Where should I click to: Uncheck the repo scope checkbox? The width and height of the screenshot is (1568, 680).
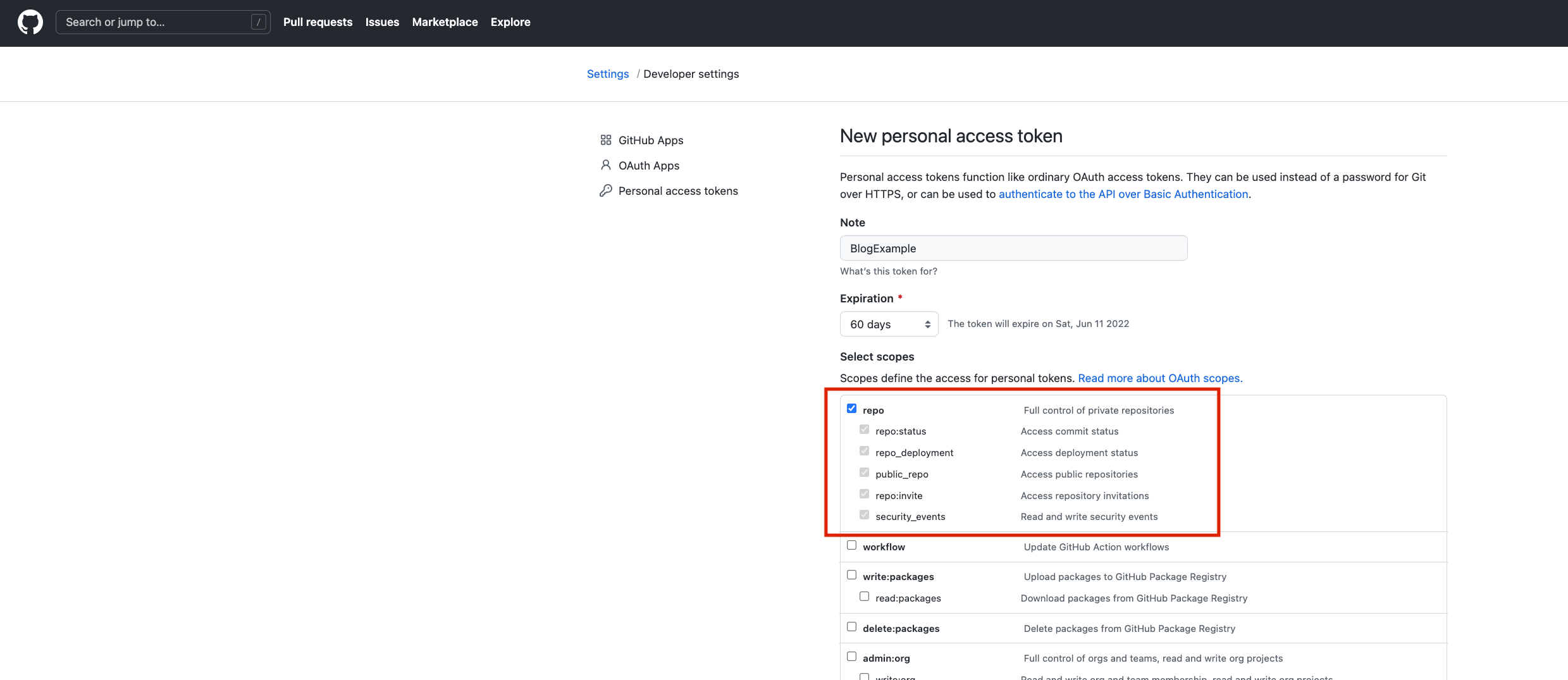pyautogui.click(x=852, y=409)
